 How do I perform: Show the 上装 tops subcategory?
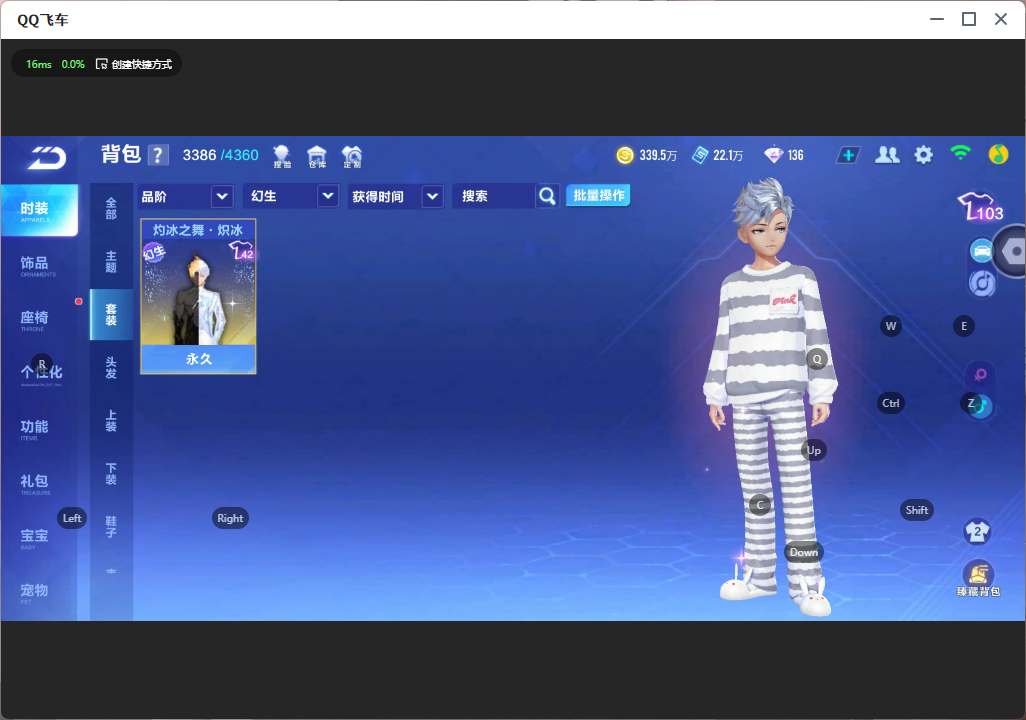tap(111, 421)
